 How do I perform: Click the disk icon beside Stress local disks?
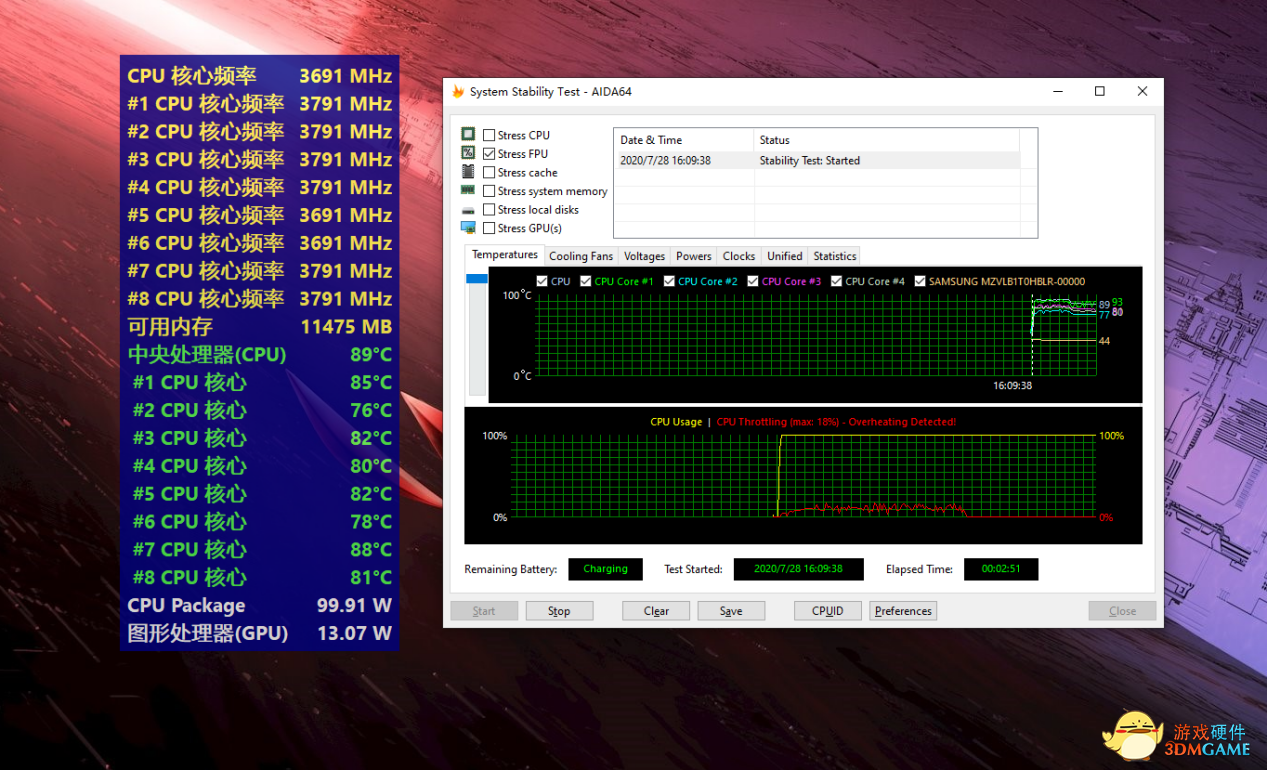tap(468, 210)
